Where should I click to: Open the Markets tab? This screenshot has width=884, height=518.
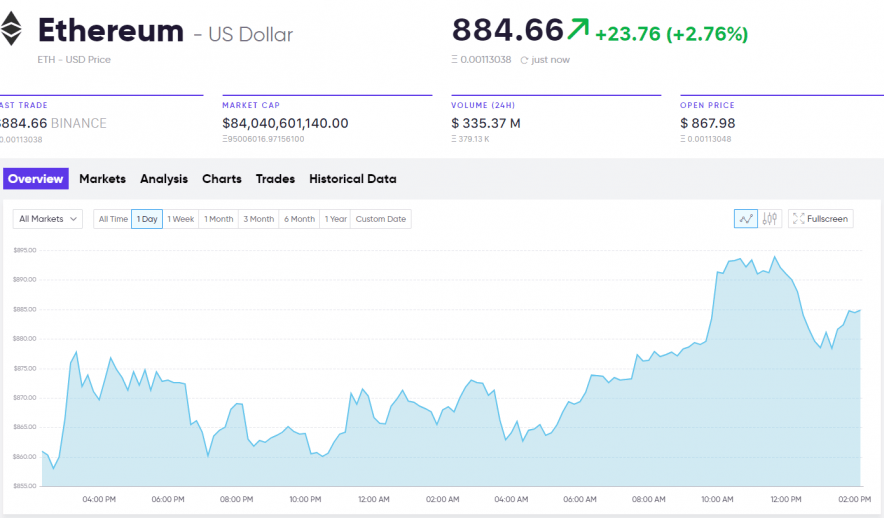[x=102, y=179]
